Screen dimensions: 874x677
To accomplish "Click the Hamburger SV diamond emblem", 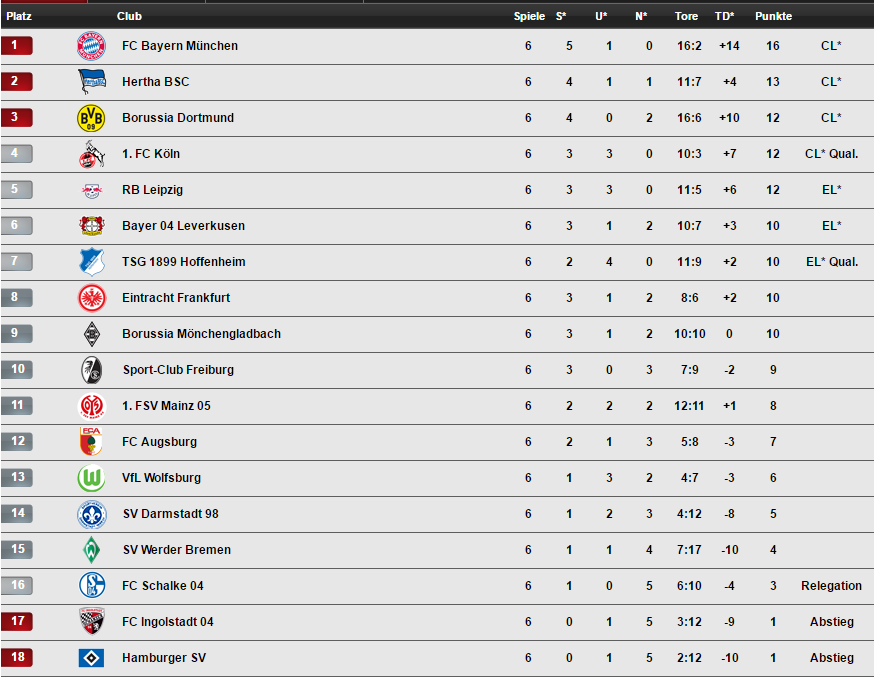I will (x=91, y=658).
